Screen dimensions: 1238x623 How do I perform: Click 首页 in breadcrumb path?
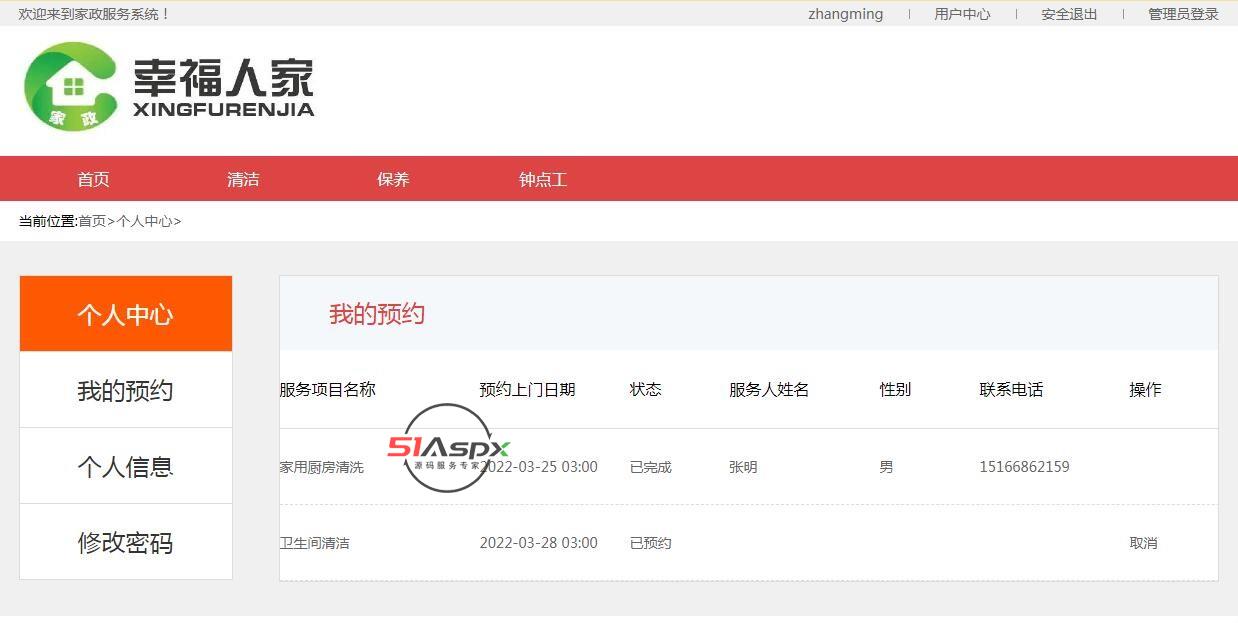click(92, 221)
